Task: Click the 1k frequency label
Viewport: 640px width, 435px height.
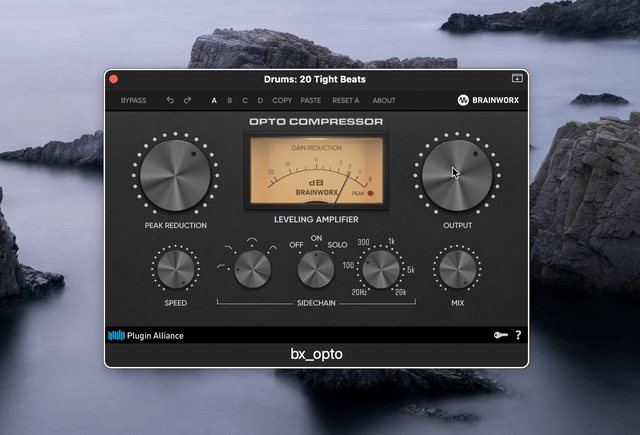Action: point(391,241)
